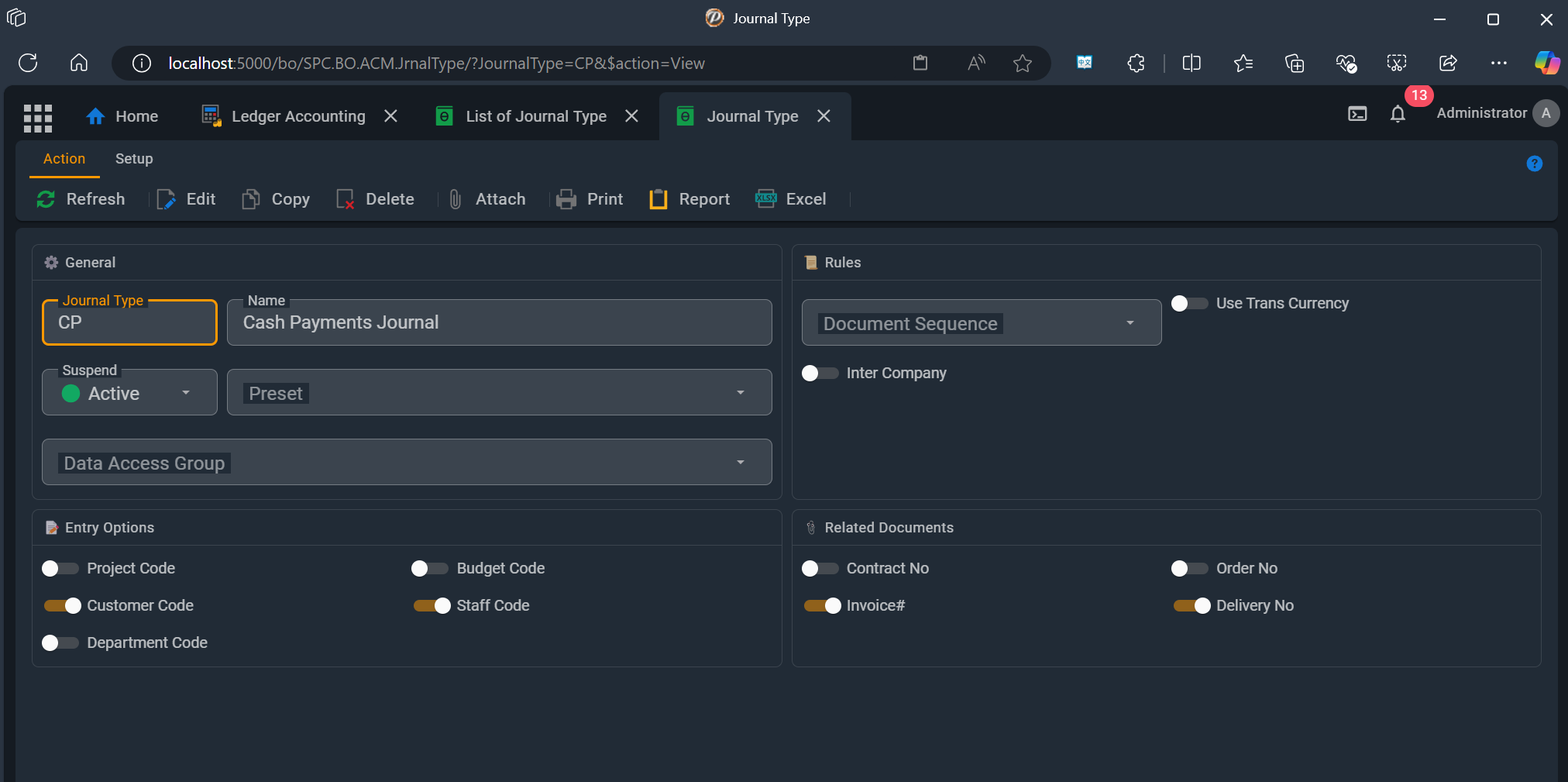
Task: Click the Copy document icon
Action: 251,199
